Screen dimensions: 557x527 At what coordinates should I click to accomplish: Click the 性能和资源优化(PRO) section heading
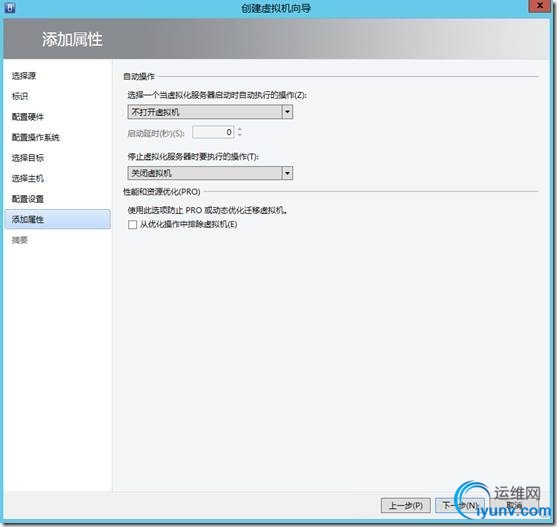pos(162,192)
